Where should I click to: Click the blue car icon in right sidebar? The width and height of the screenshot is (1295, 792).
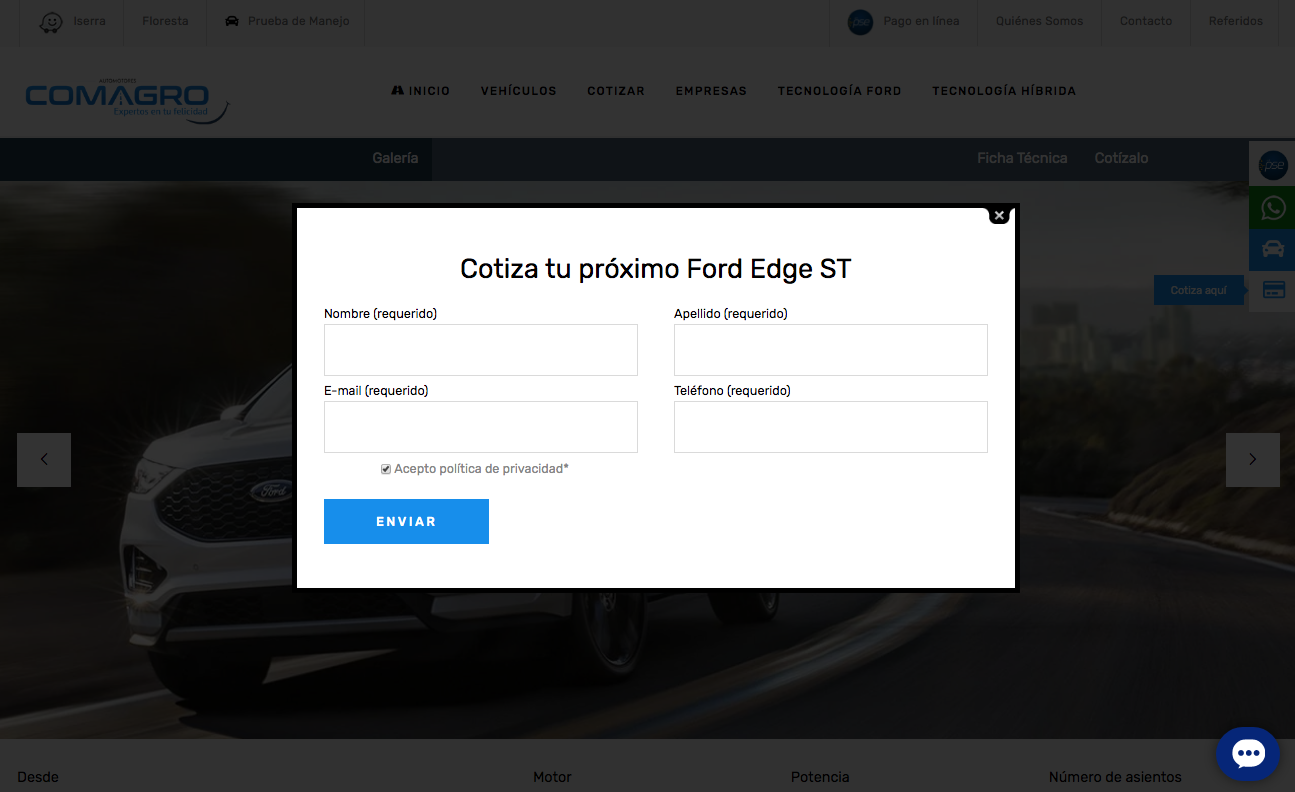coord(1272,250)
